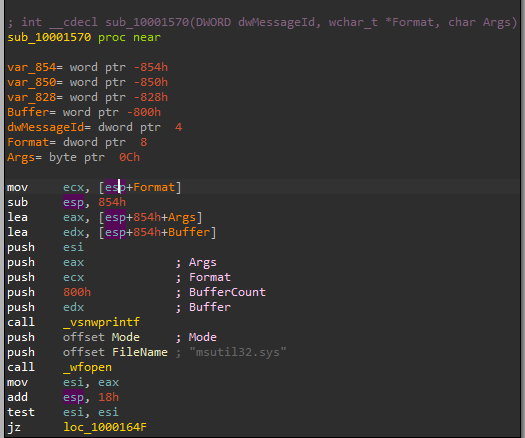Screen dimensions: 525x438
Task: Click the push esi instruction
Action: (x=45, y=247)
